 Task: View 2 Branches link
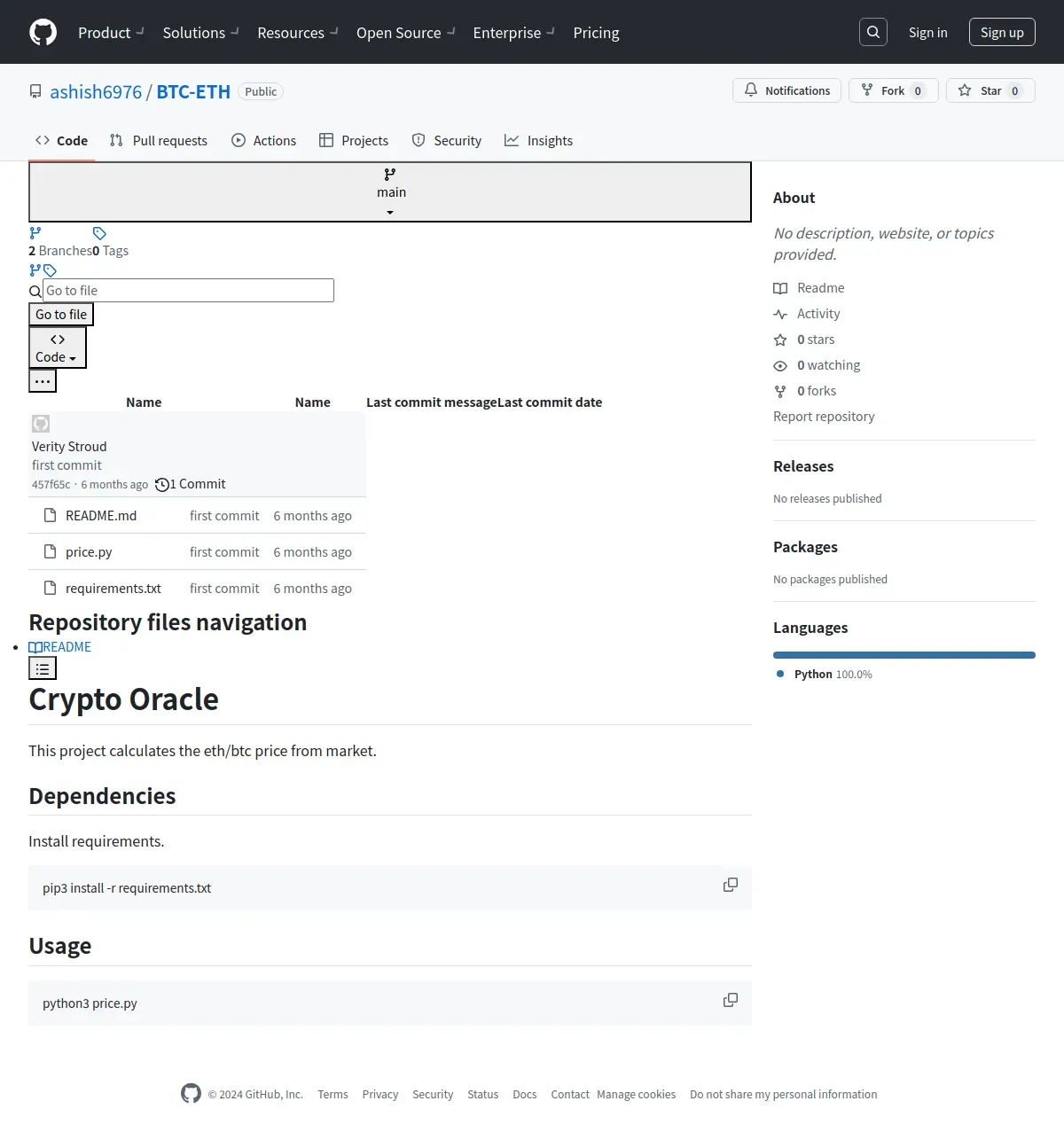point(60,251)
